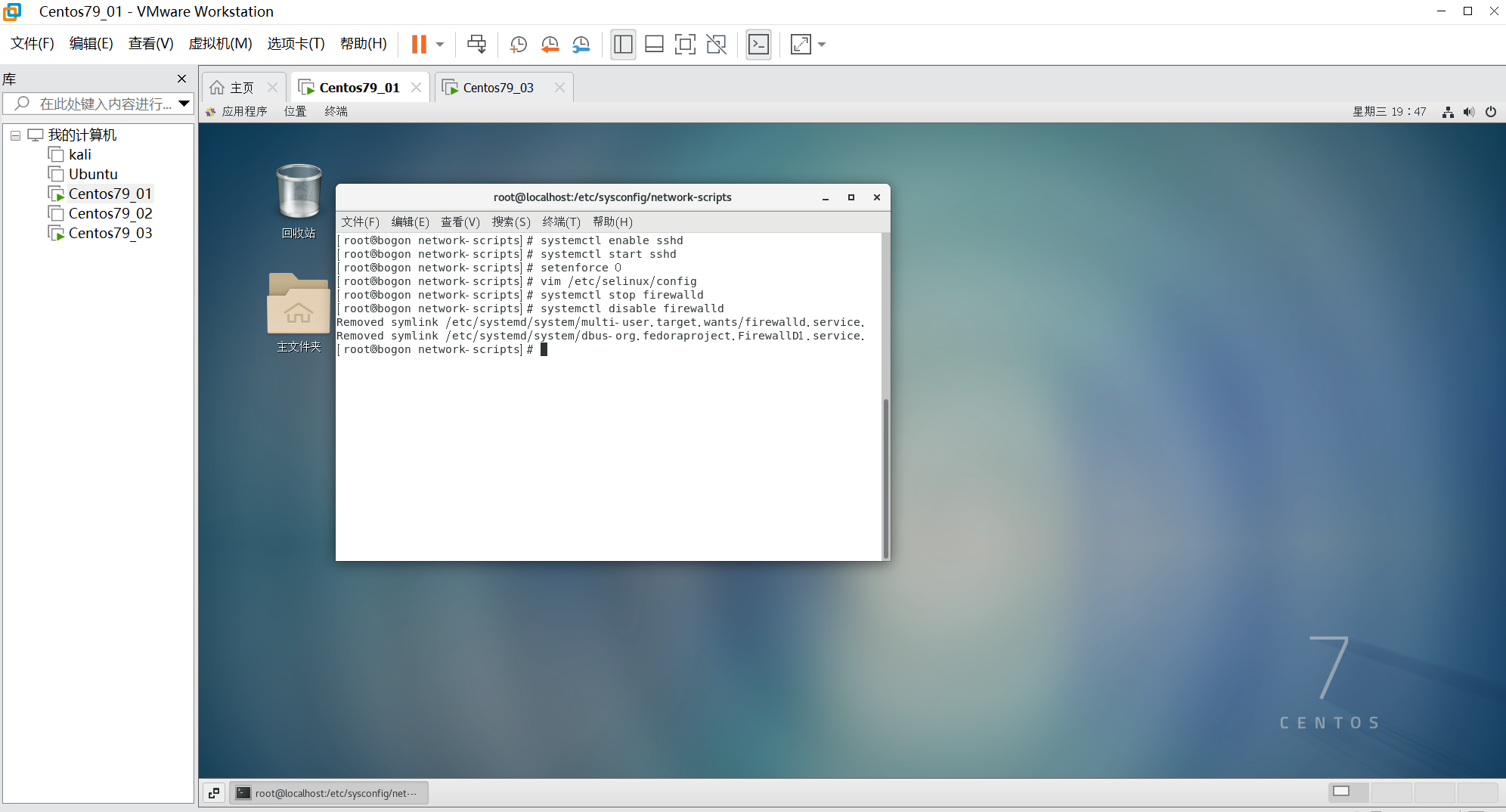Viewport: 1506px width, 812px height.
Task: Open the snapshot manager icon
Action: click(x=581, y=45)
